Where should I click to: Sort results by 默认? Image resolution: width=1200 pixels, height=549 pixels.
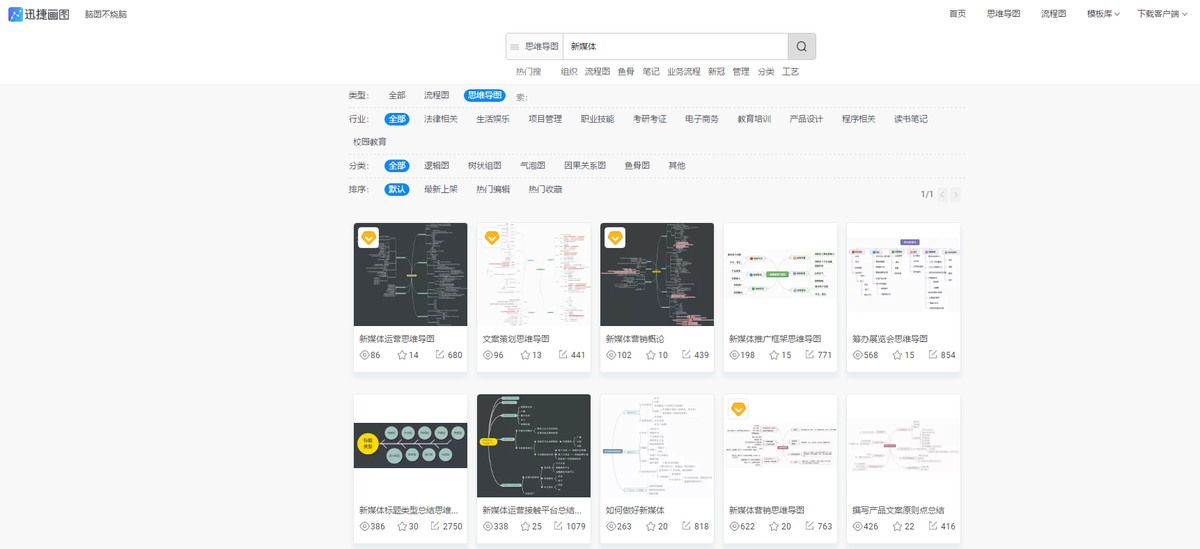[x=397, y=189]
